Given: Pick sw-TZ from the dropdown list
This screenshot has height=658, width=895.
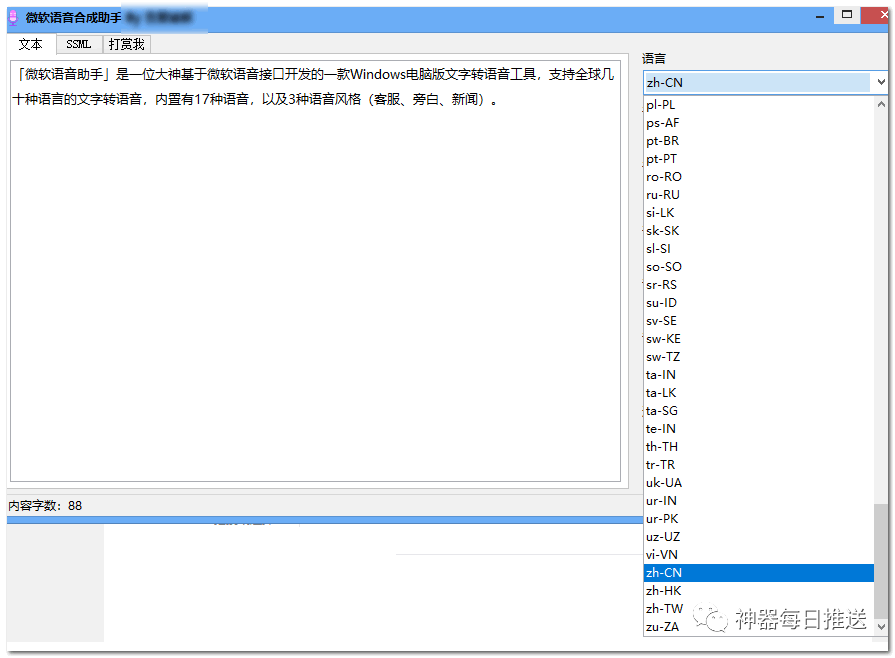Looking at the screenshot, I should coord(759,357).
